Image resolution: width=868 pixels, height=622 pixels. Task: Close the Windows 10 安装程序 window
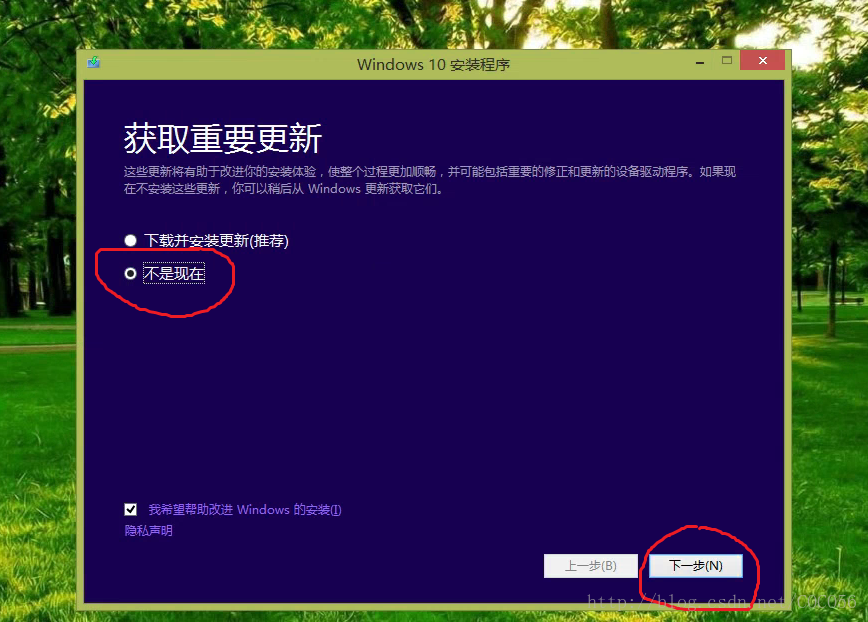click(x=762, y=61)
